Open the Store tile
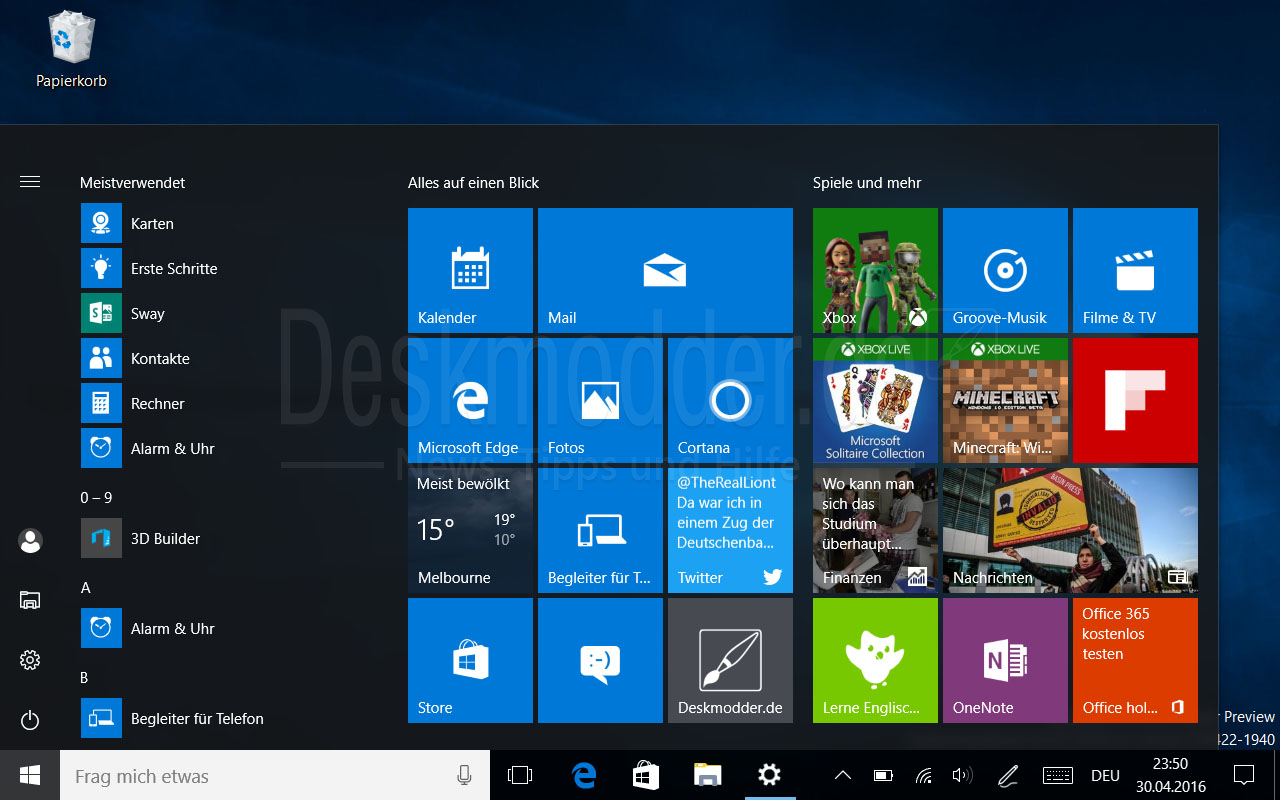 pyautogui.click(x=470, y=660)
